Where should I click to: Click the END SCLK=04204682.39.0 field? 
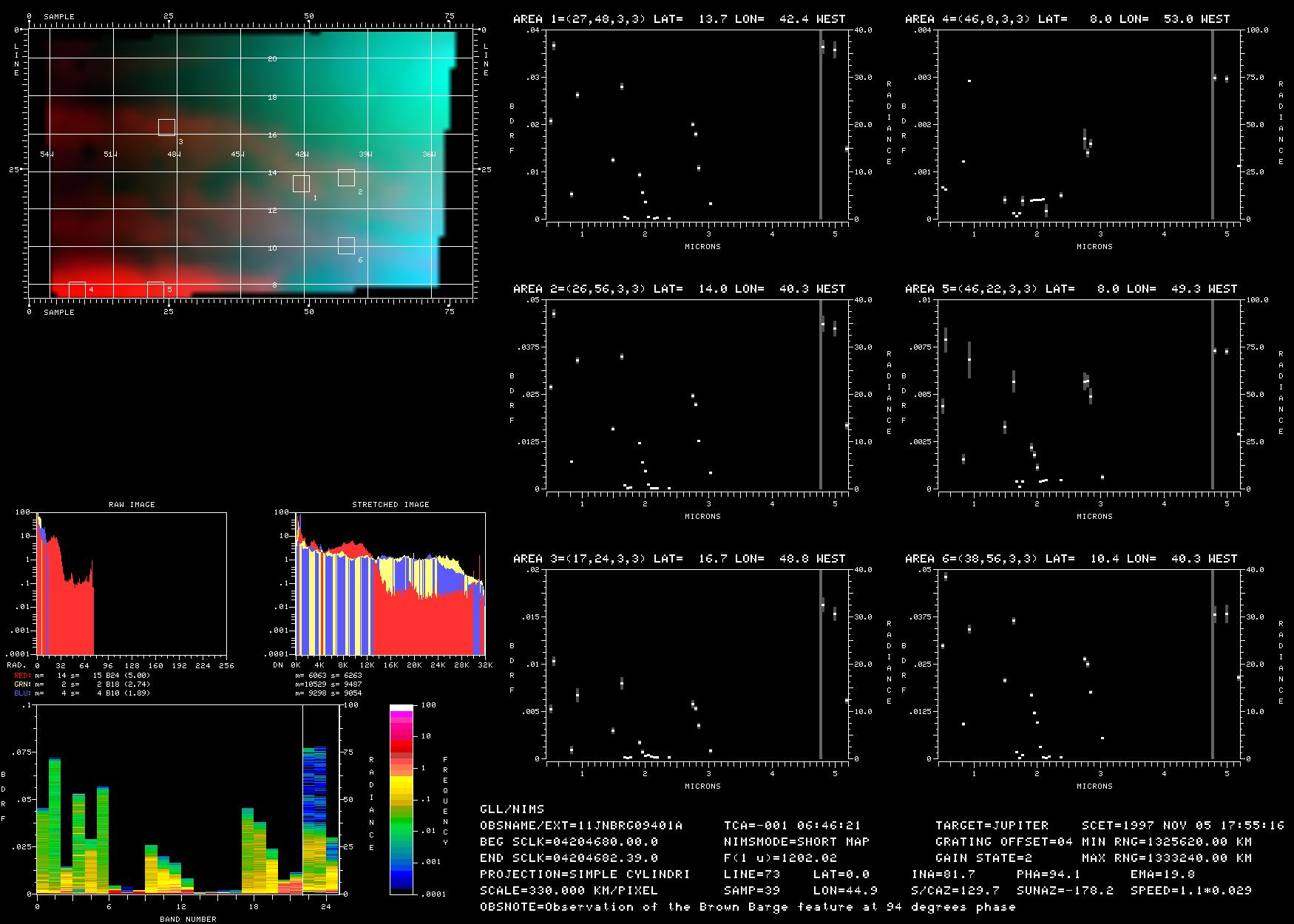(569, 858)
